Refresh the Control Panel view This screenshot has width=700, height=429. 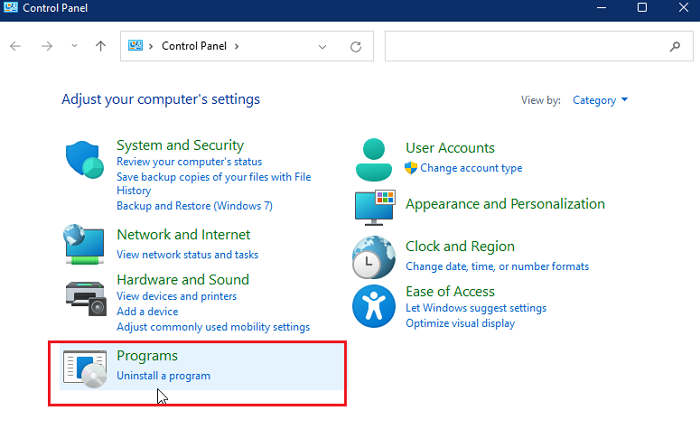click(355, 47)
